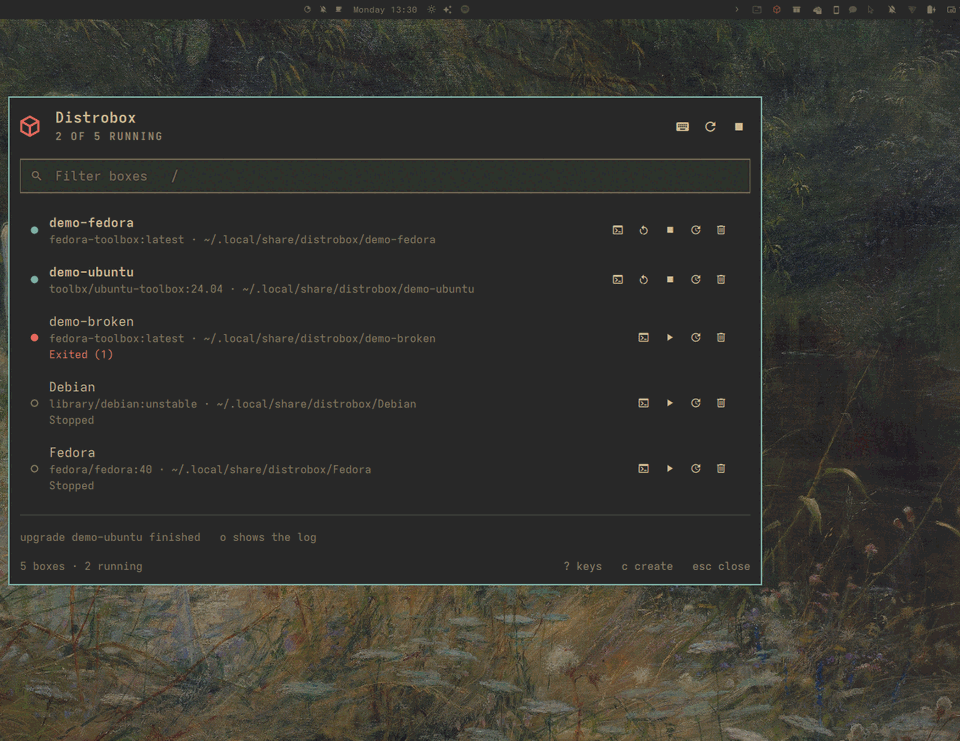Screen dimensions: 960x741
Task: Upgrade the Debian box
Action: point(696,403)
